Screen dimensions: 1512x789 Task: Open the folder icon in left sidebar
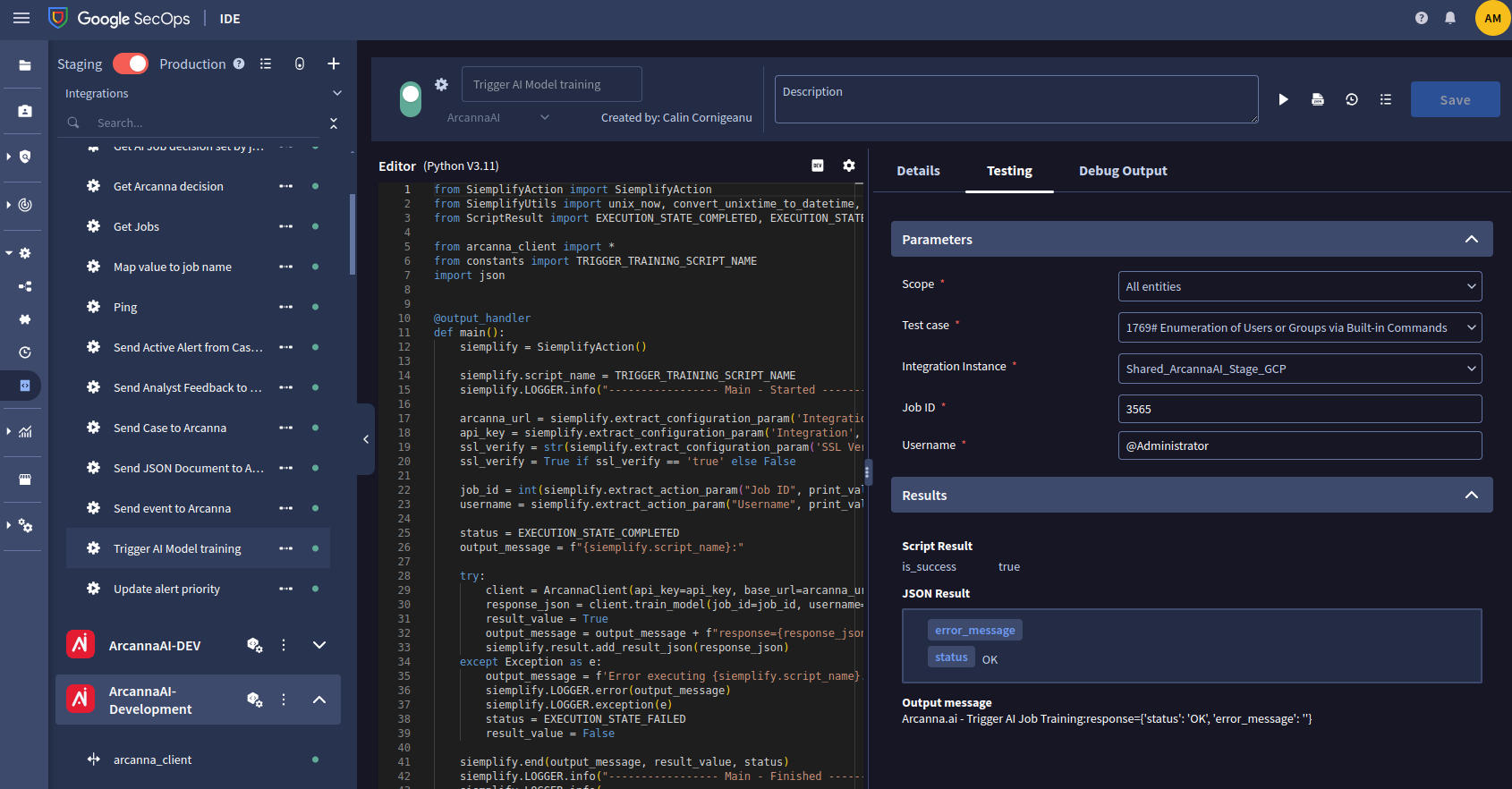pyautogui.click(x=25, y=65)
